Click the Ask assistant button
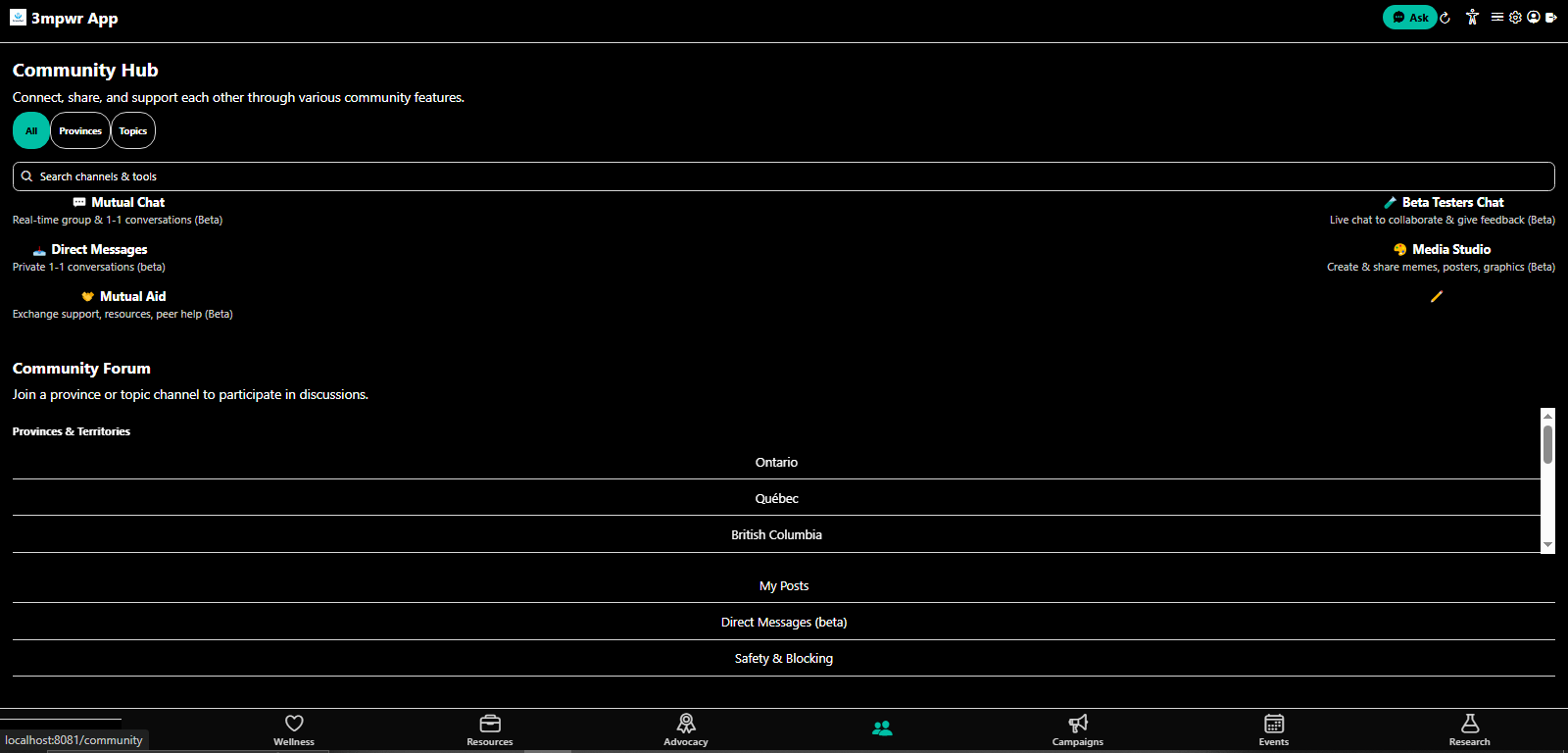The image size is (1568, 753). pyautogui.click(x=1409, y=17)
